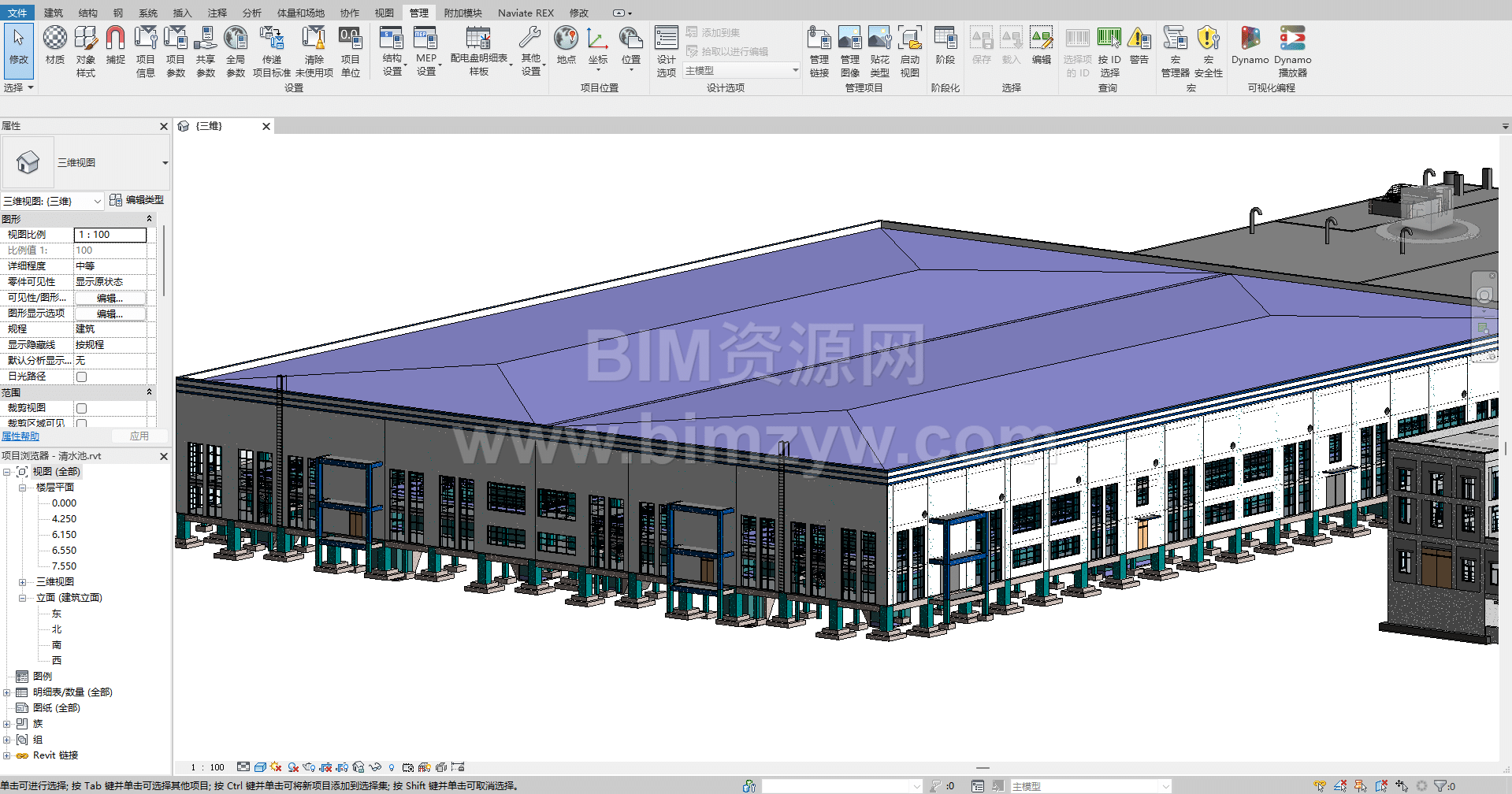Viewport: 1512px width, 794px height.
Task: Launch the Dynamo Player (播放器)
Action: [1293, 51]
